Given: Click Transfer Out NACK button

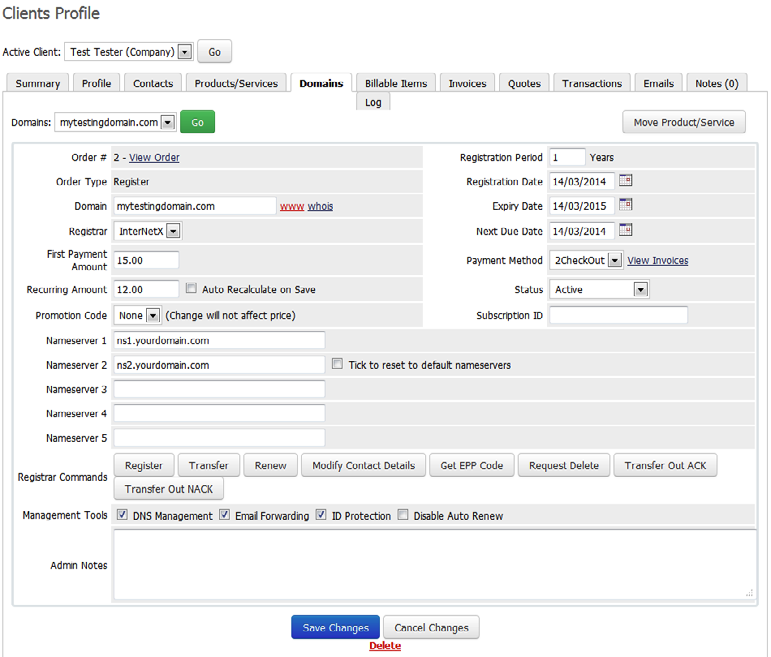Looking at the screenshot, I should pos(169,489).
